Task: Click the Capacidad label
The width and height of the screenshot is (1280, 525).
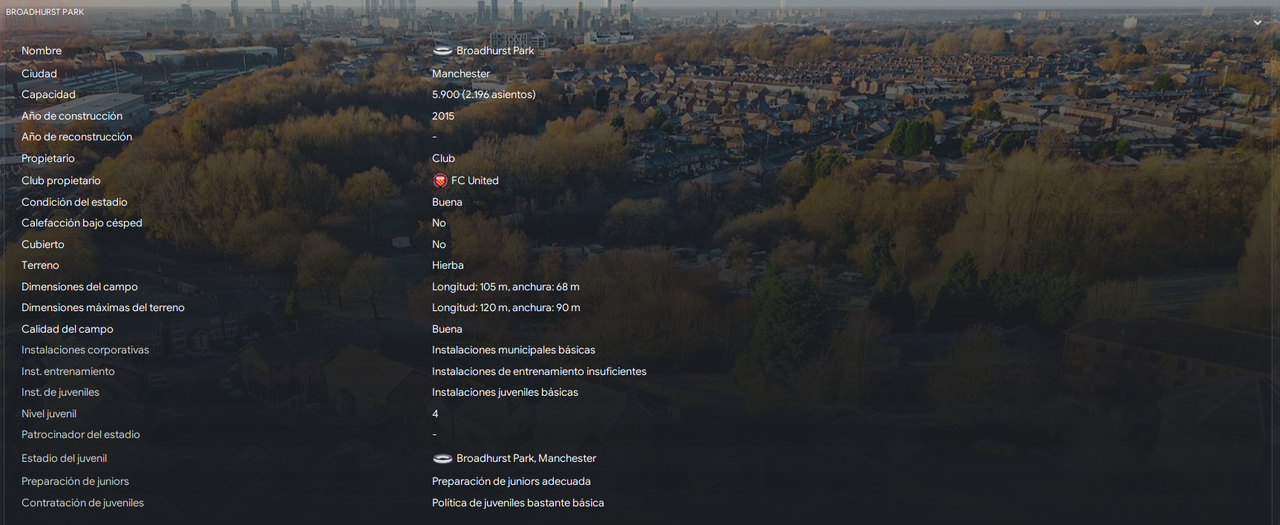Action: [48, 94]
